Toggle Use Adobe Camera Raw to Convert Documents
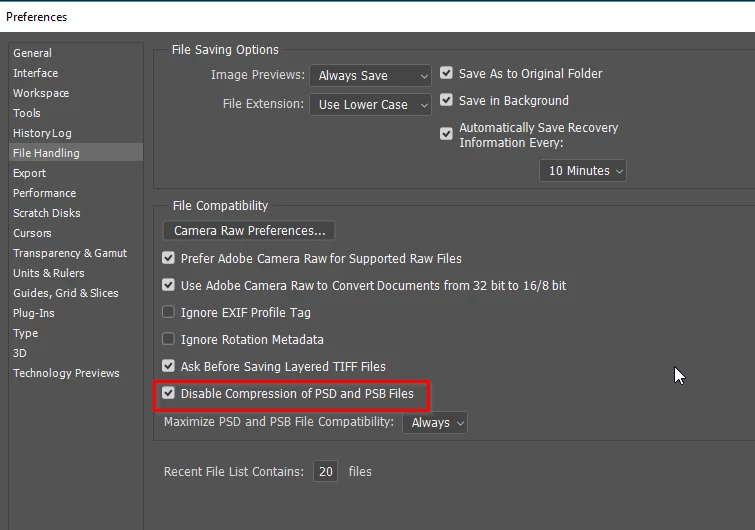Viewport: 755px width, 530px height. pyautogui.click(x=168, y=285)
